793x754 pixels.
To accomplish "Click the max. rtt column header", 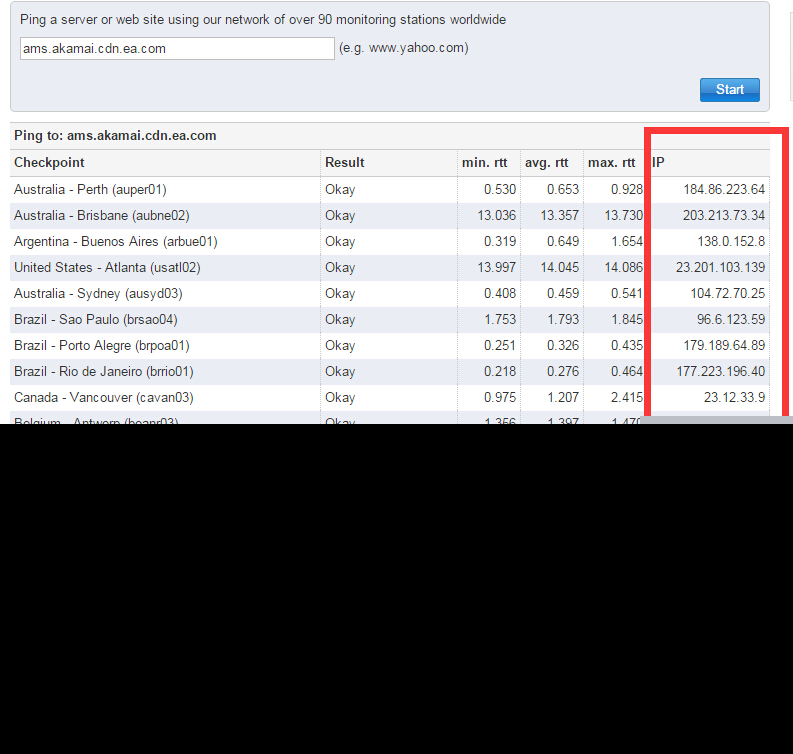I will (x=611, y=163).
